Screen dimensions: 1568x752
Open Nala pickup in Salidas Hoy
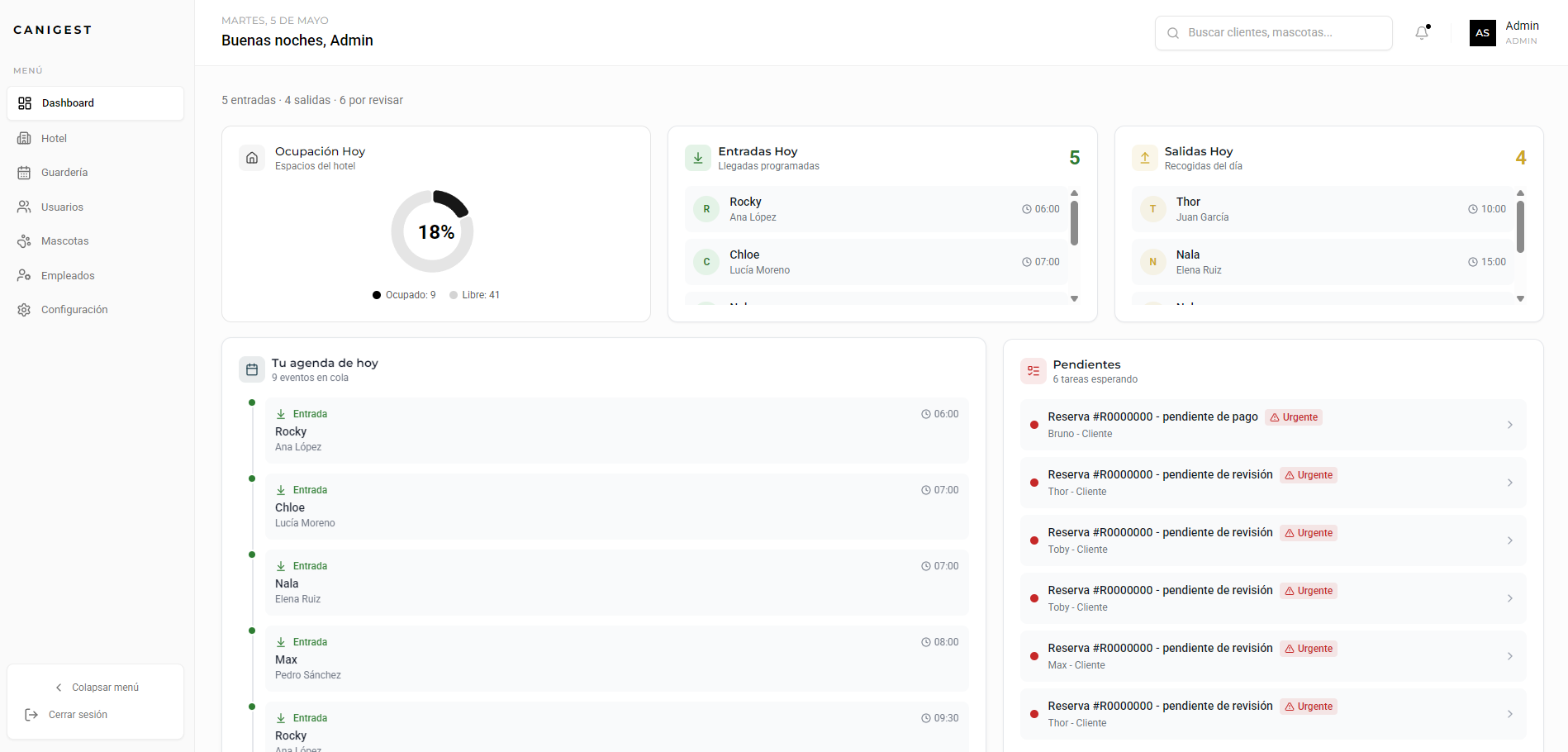[1323, 262]
